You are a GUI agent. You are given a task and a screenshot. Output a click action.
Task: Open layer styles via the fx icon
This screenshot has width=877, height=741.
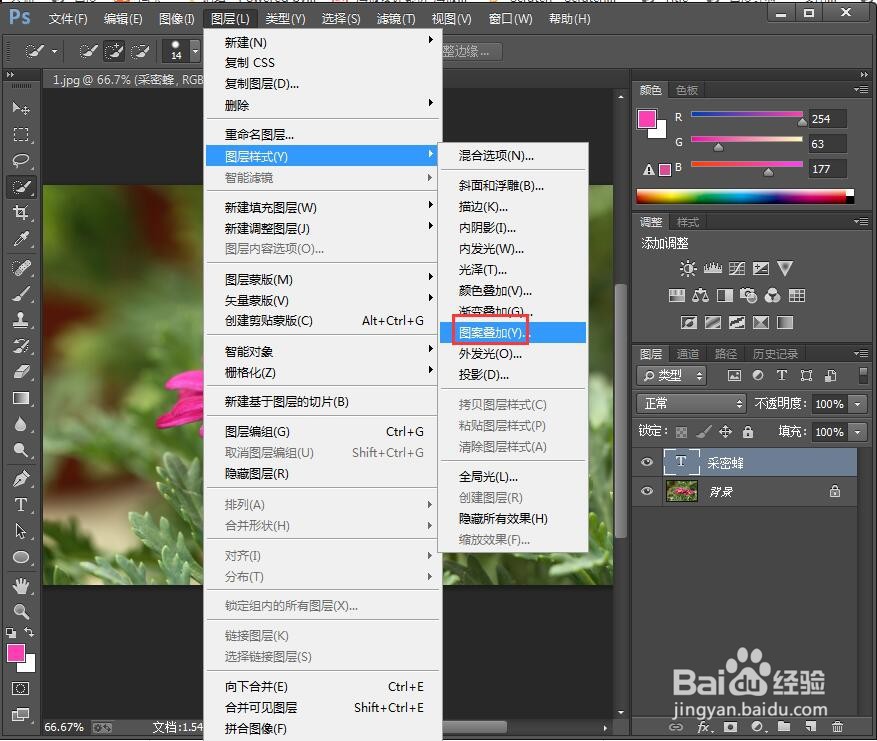coord(706,727)
